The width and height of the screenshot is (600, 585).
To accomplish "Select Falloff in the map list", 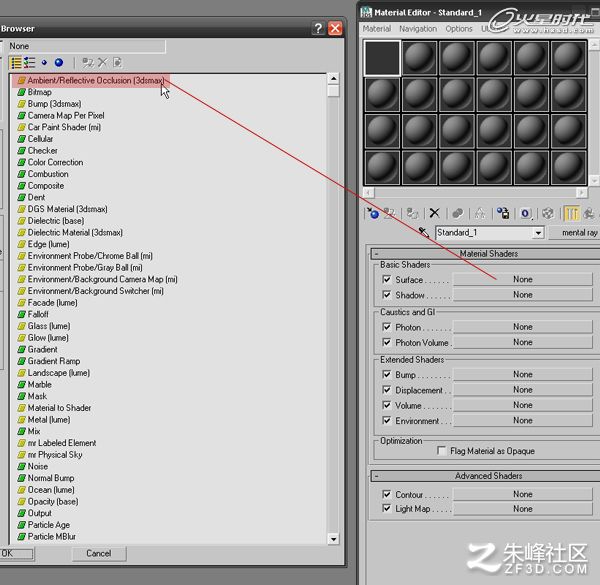I will [38, 314].
